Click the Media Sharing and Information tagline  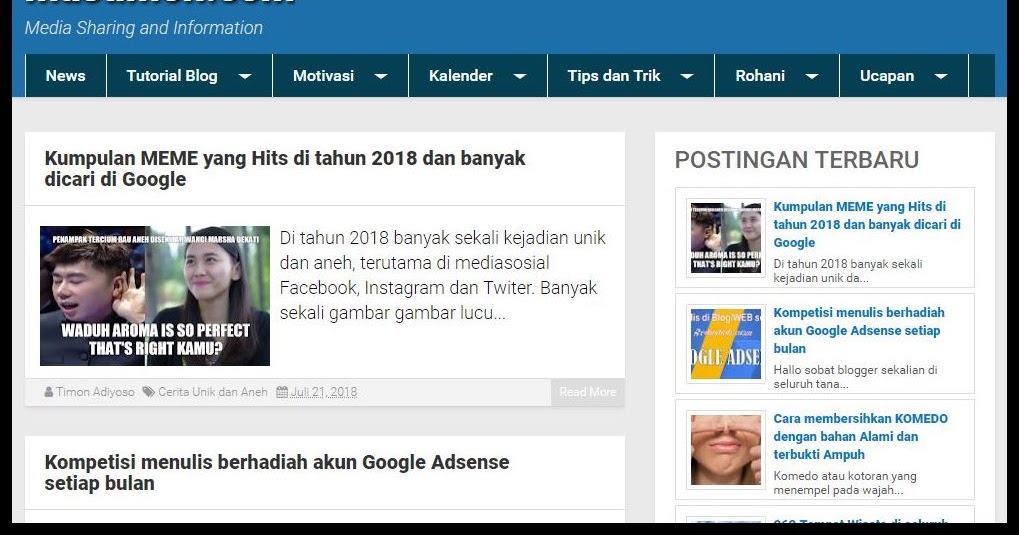(x=144, y=28)
